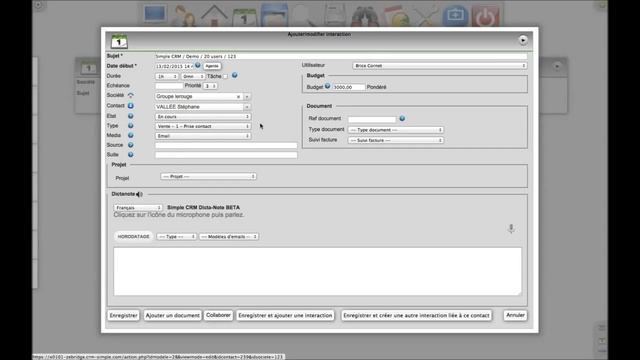
Task: Open the Etat 'En cours' dropdown
Action: 202,117
